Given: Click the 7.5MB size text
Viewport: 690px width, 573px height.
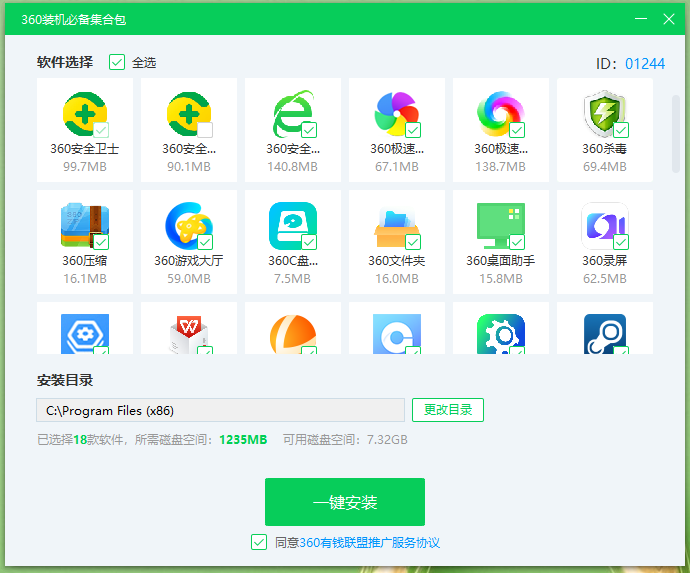Looking at the screenshot, I should 293,279.
